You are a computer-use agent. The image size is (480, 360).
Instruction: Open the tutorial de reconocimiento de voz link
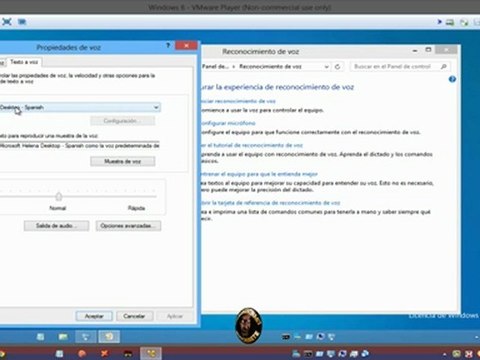pos(252,145)
